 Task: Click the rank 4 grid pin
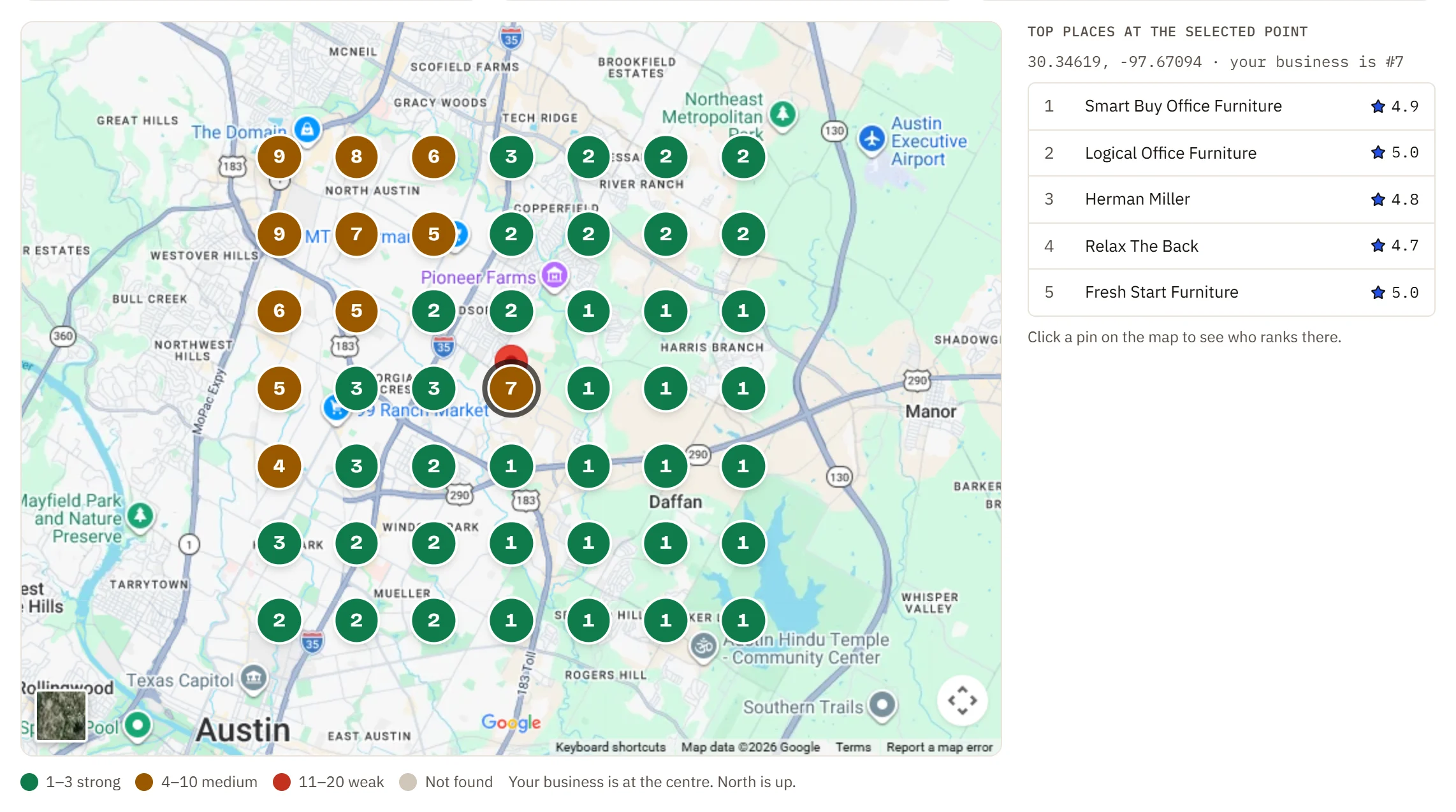[x=279, y=466]
